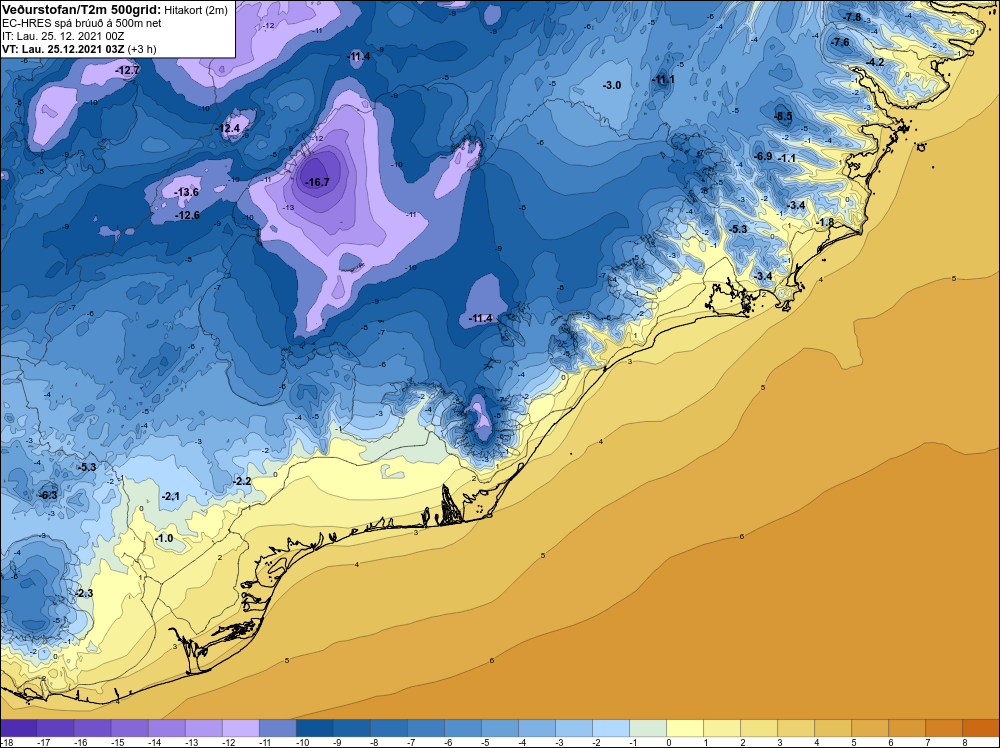Click the -9 legend scale number
This screenshot has height=748, width=1000.
[x=338, y=742]
